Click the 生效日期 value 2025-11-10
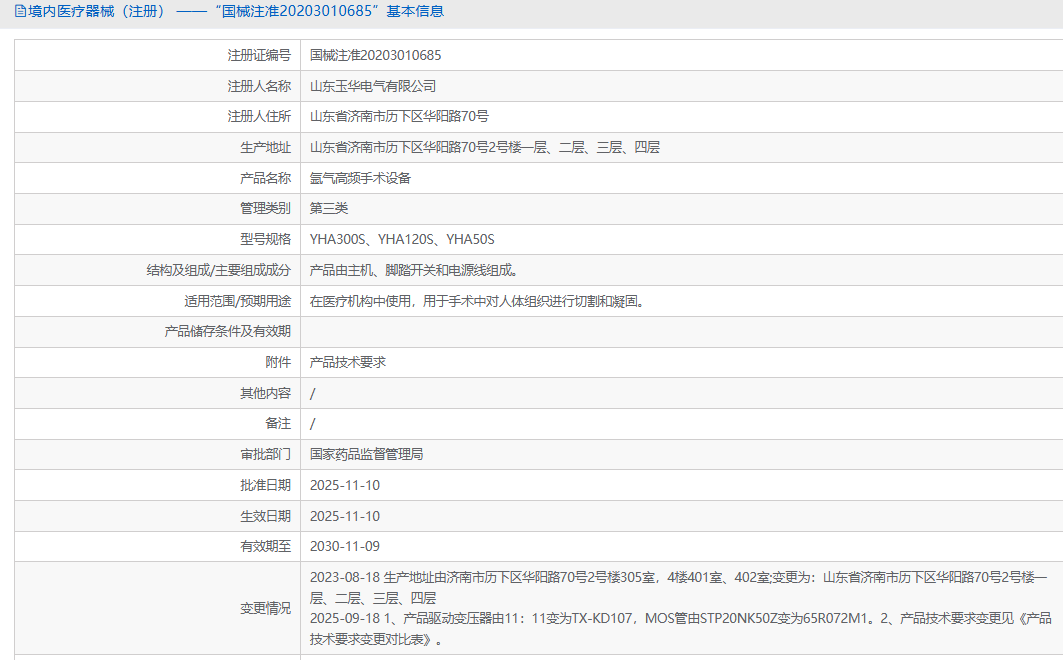The height and width of the screenshot is (660, 1063). click(345, 516)
